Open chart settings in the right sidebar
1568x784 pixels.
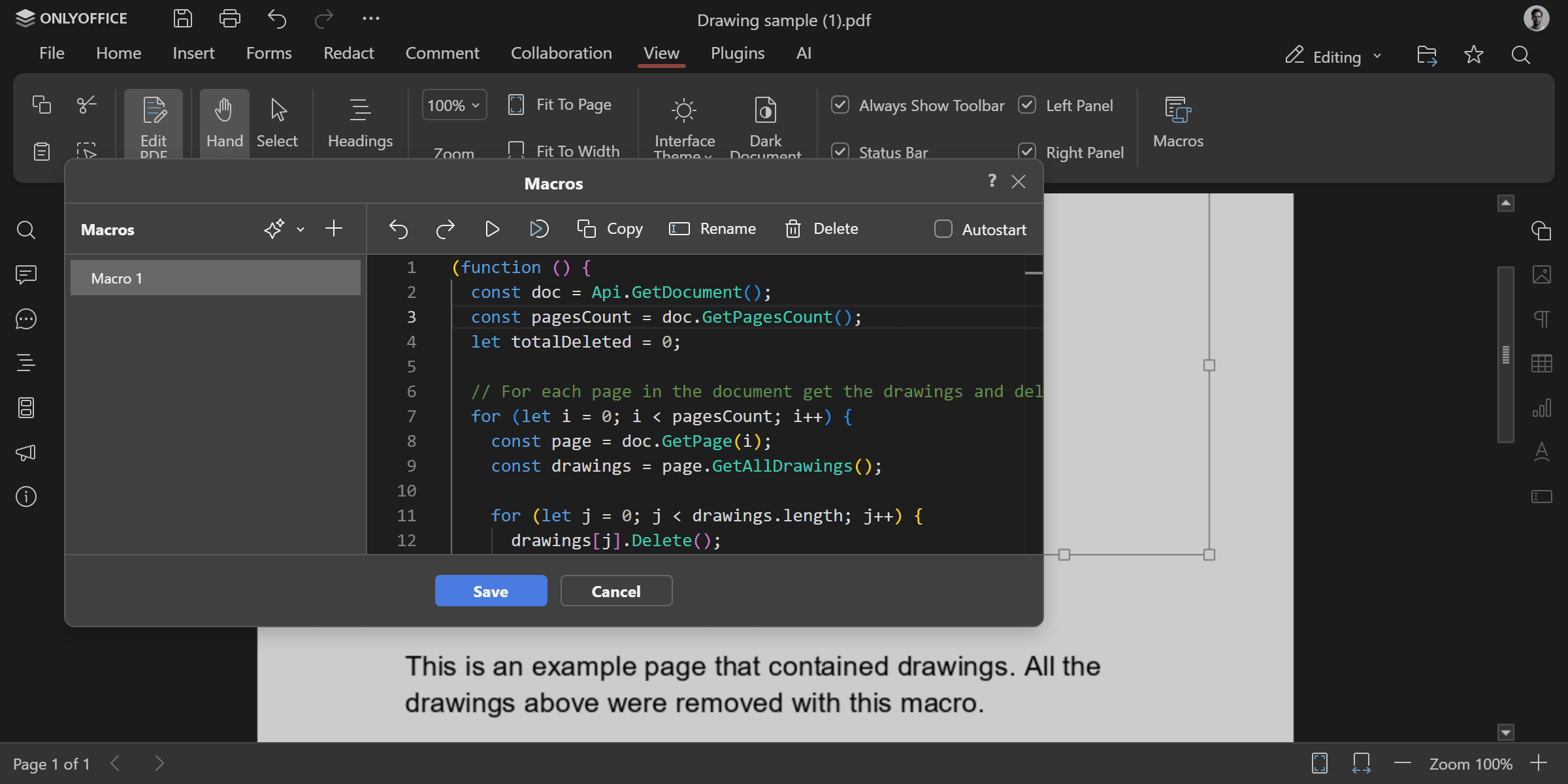pos(1542,407)
